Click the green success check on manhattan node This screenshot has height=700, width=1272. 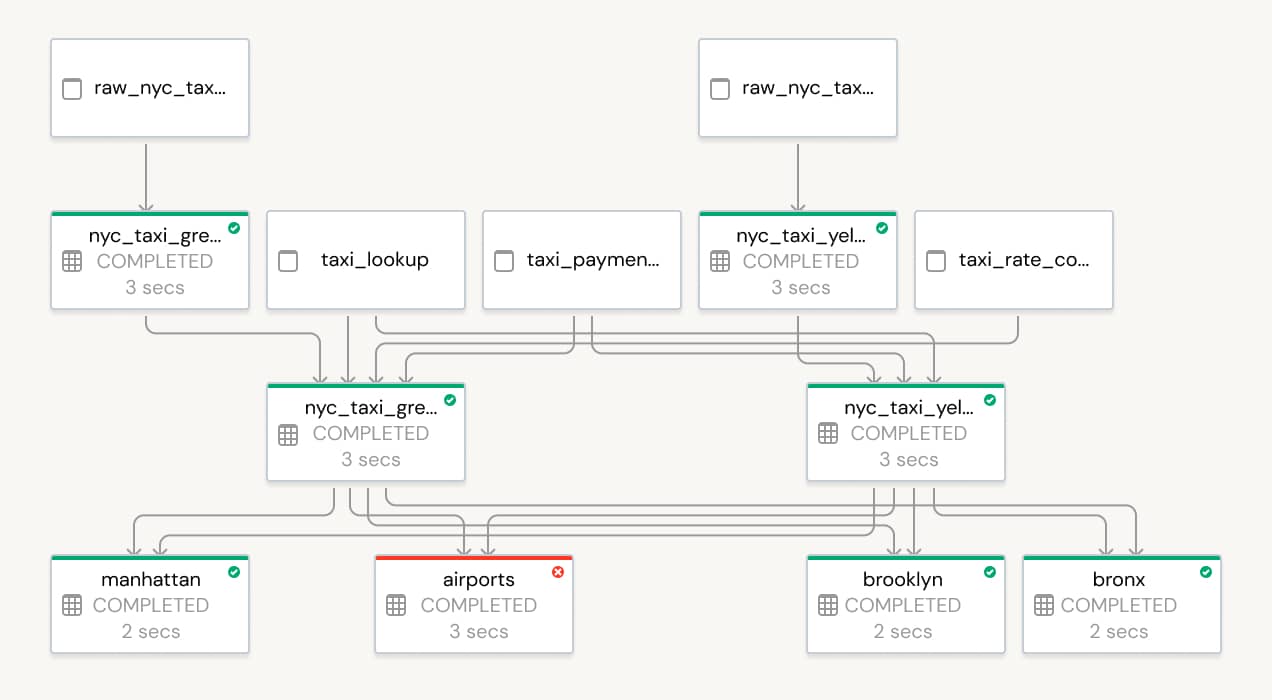[x=234, y=572]
